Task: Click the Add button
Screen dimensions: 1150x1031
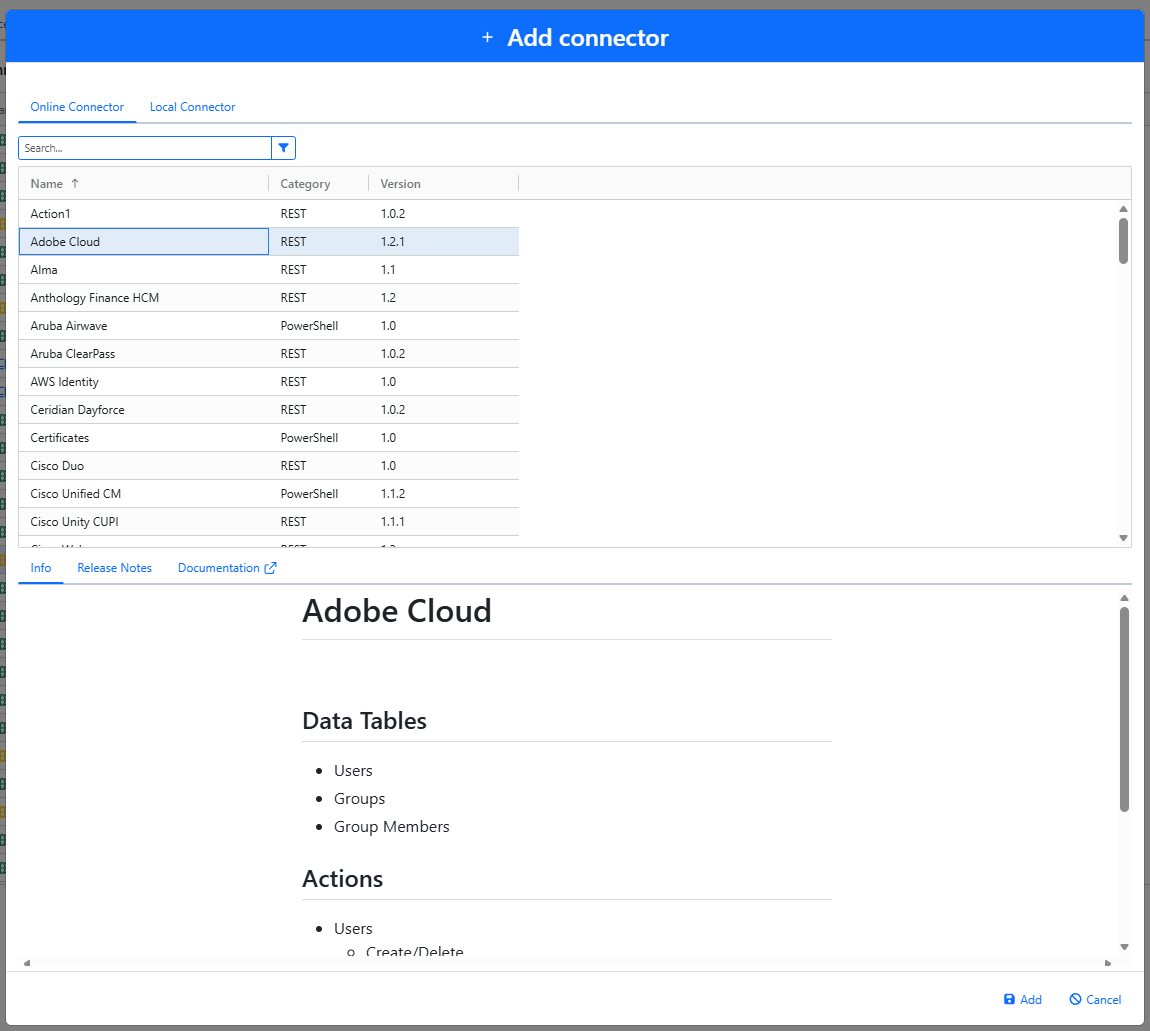Action: coord(1022,999)
